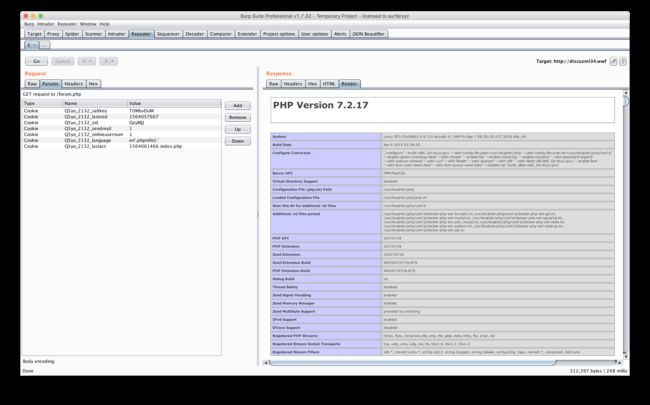Select the QSyo_2132_lastvisit cookie row
Viewport: 650px width, 405px height.
[x=122, y=117]
